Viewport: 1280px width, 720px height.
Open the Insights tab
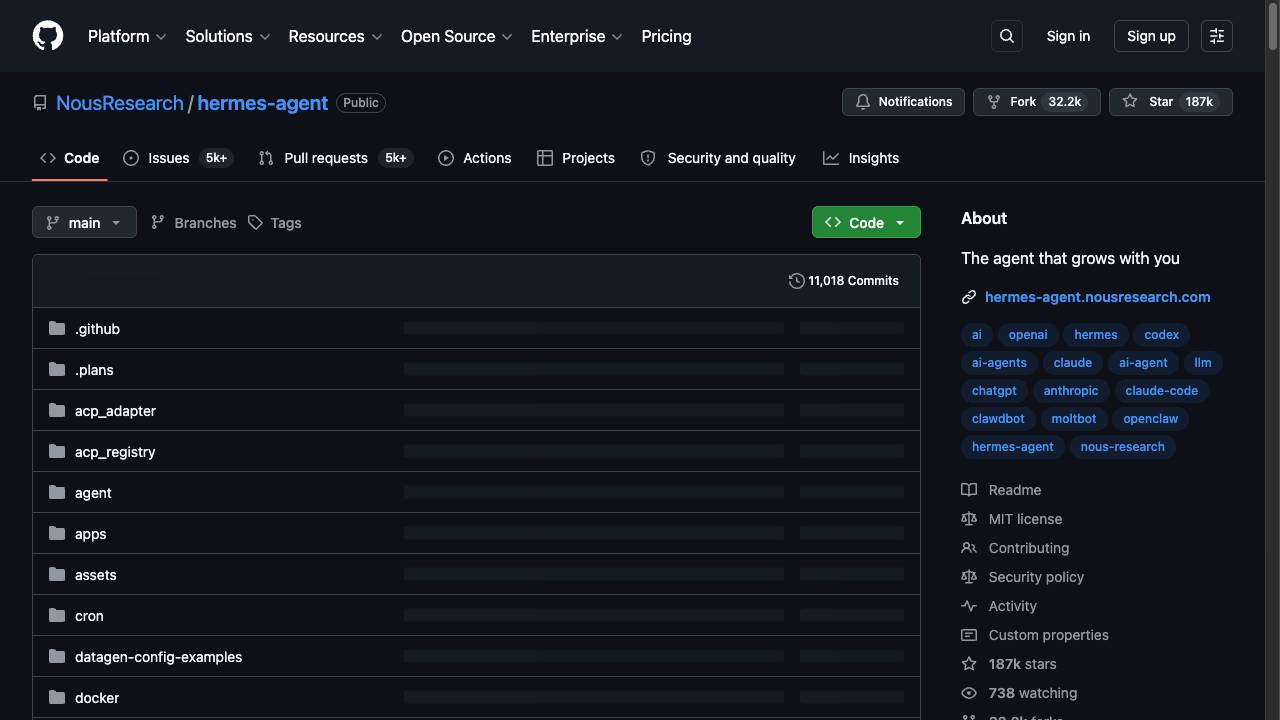(x=861, y=158)
